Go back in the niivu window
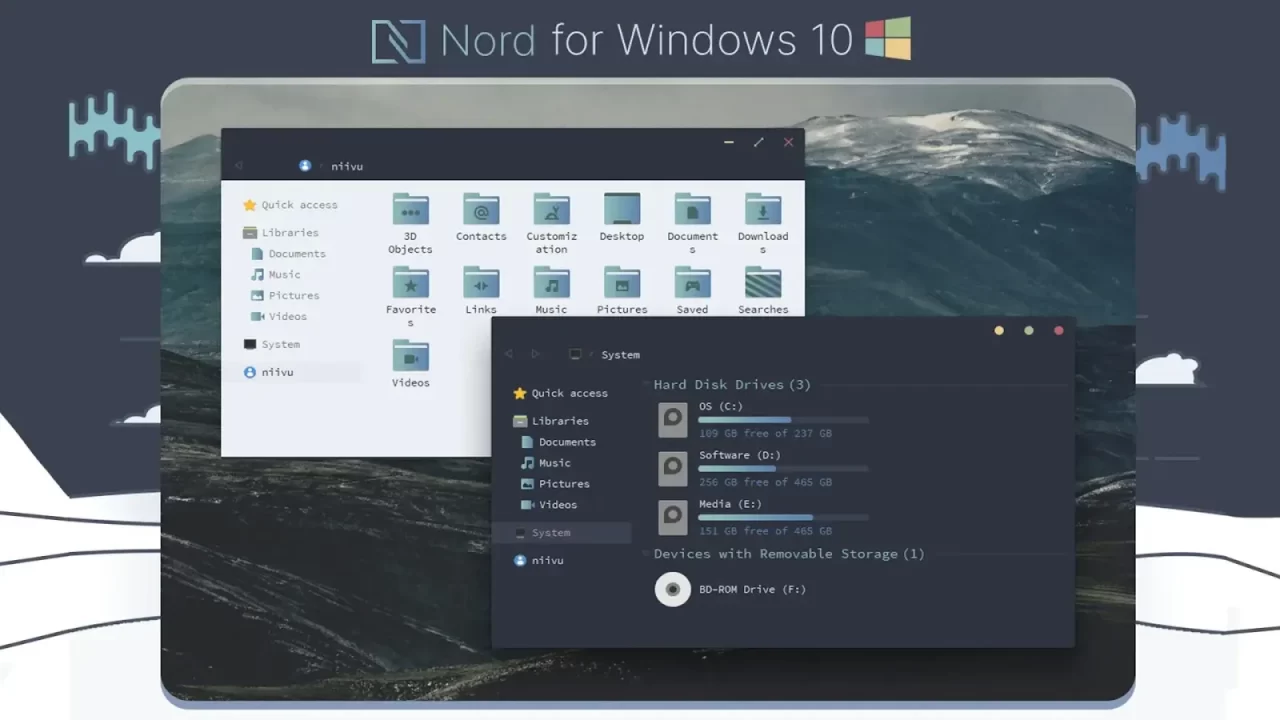The width and height of the screenshot is (1280, 720). click(x=238, y=166)
